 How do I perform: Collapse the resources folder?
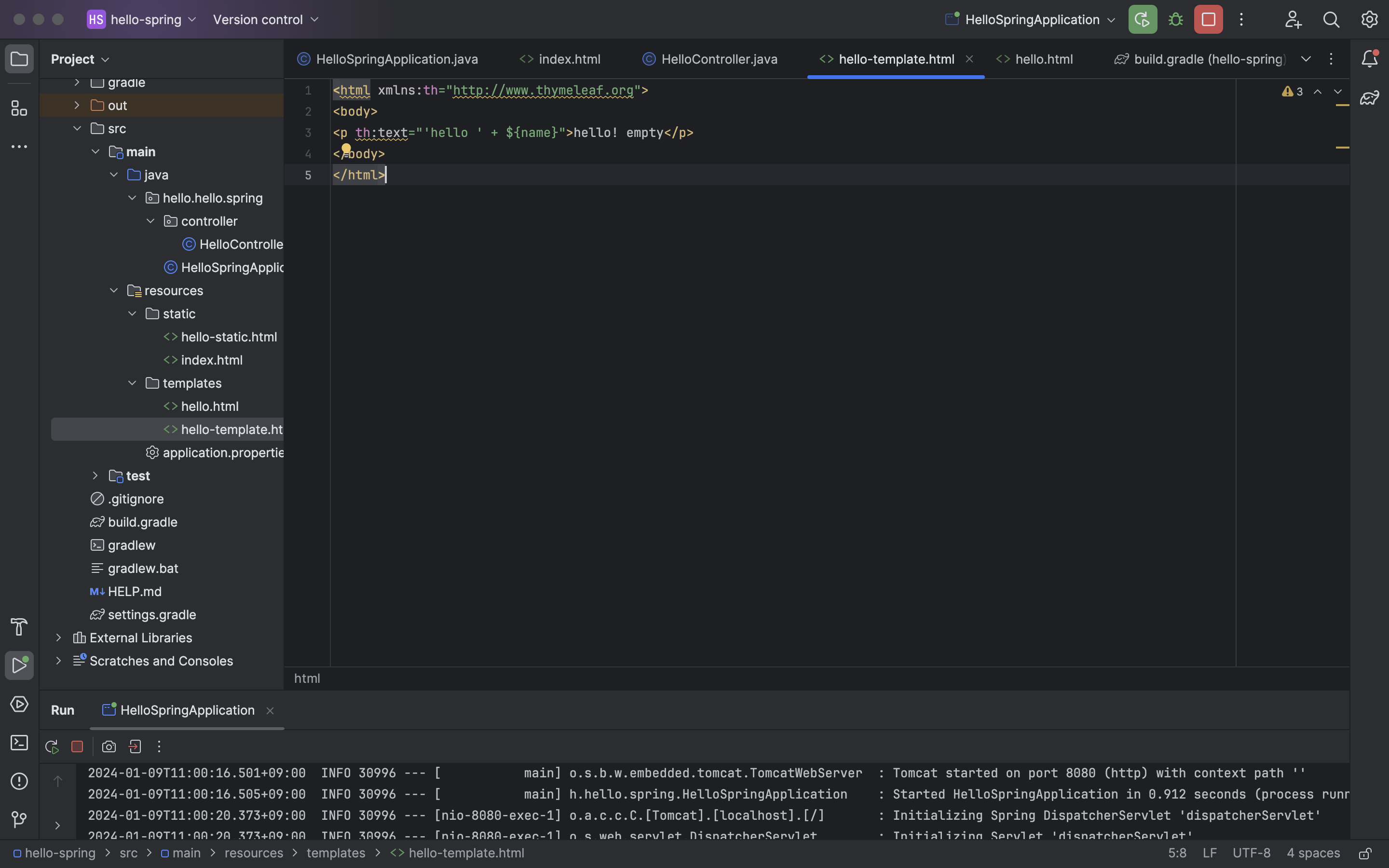point(114,290)
